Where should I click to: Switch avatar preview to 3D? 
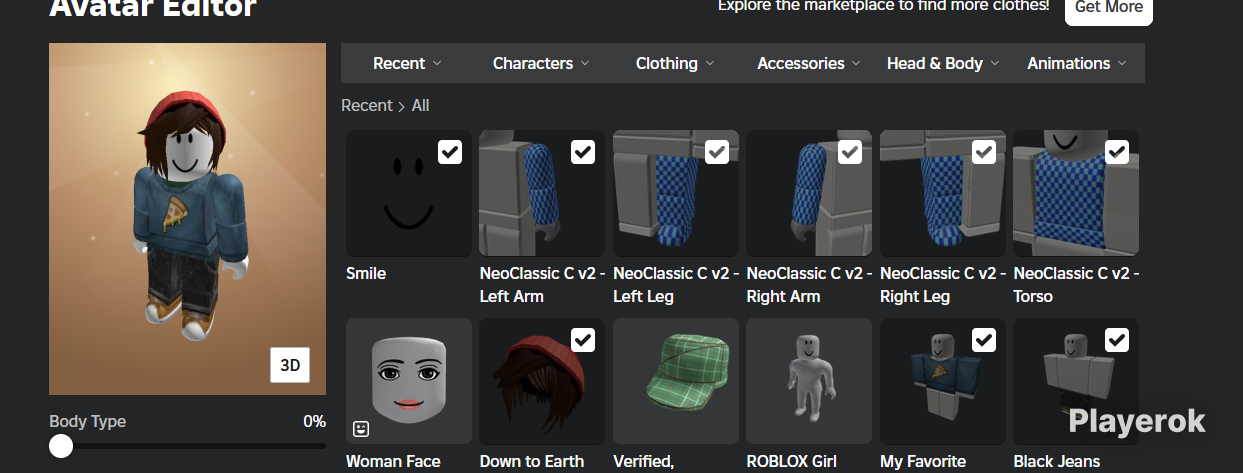[x=290, y=365]
